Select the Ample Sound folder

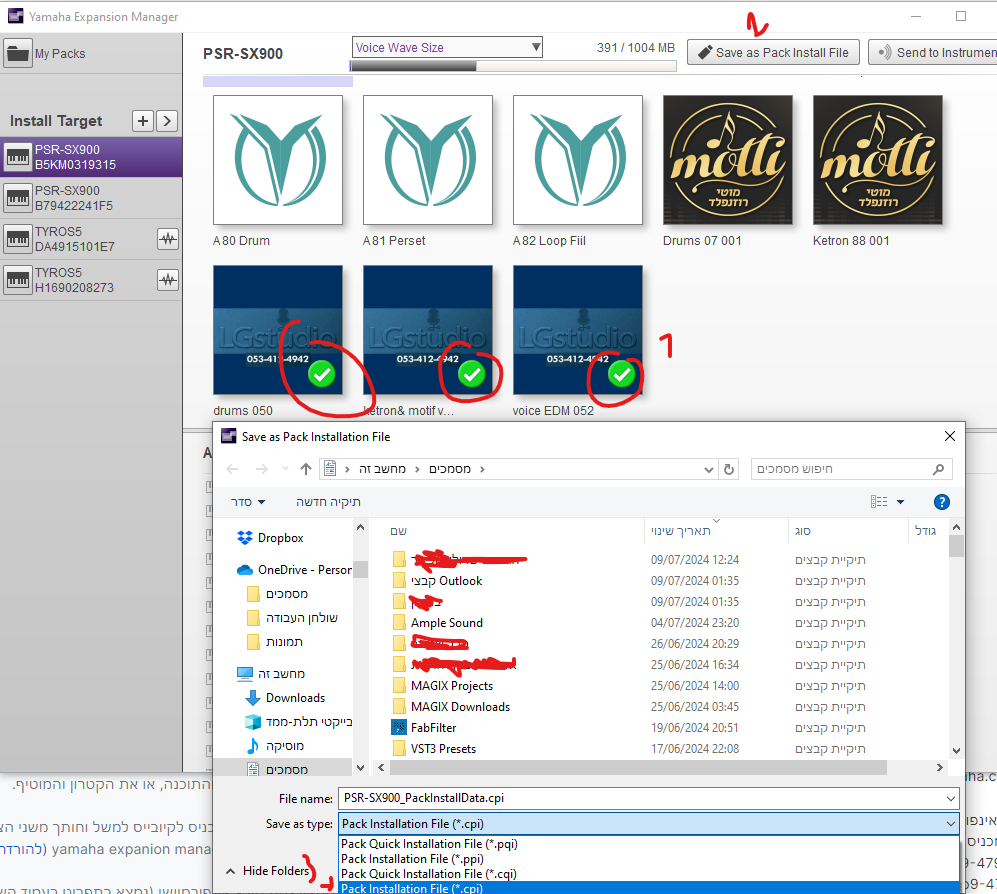coord(446,623)
